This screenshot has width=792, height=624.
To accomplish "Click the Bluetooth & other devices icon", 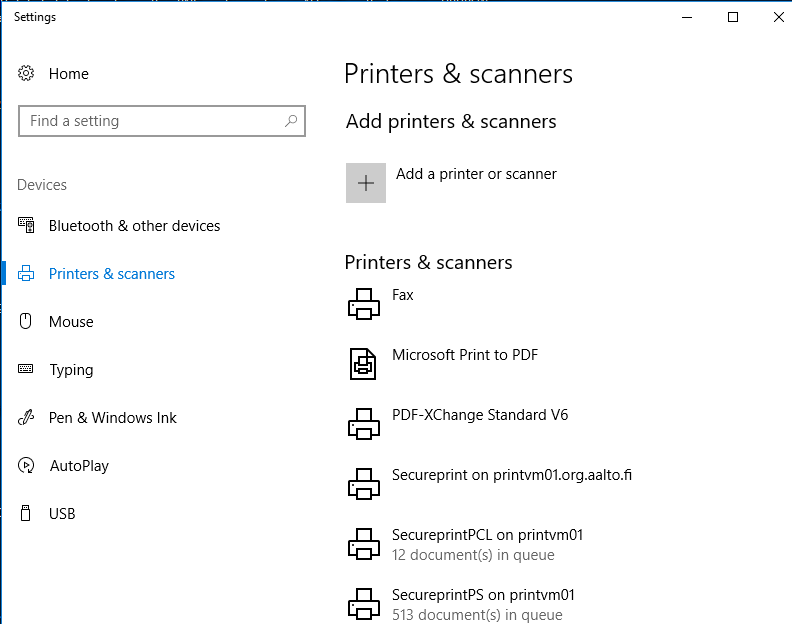I will click(27, 226).
